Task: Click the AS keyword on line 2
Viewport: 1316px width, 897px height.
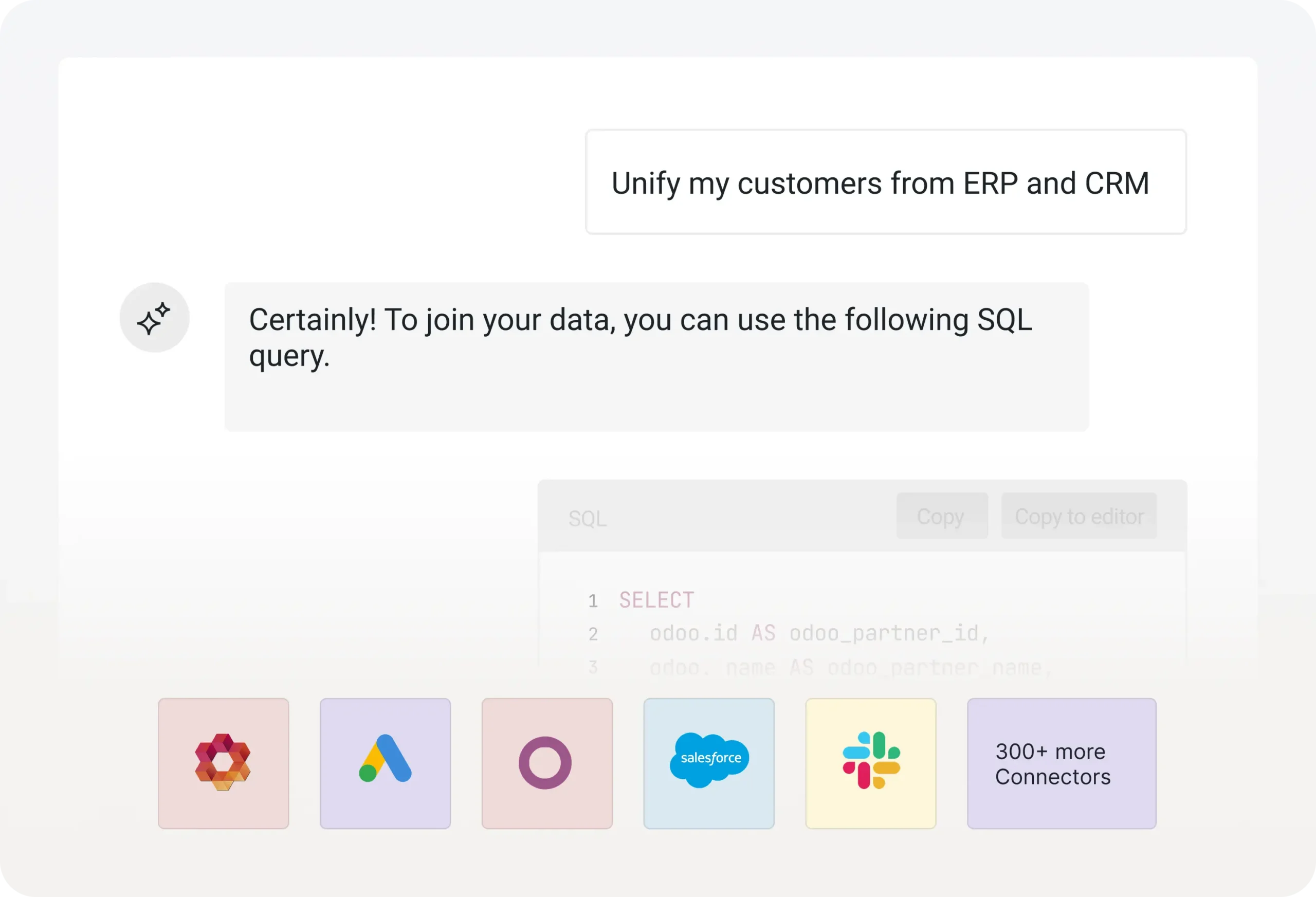Action: [763, 633]
